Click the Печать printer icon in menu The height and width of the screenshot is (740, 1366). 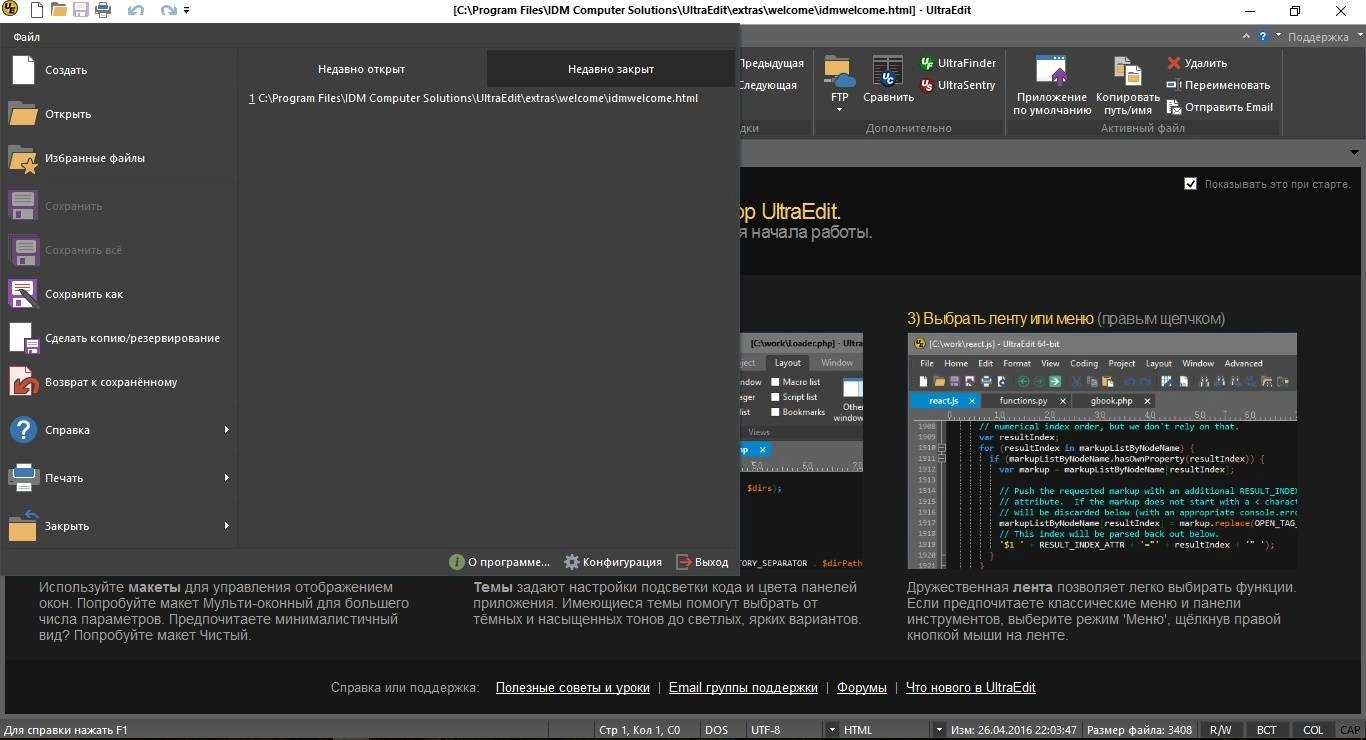click(23, 478)
